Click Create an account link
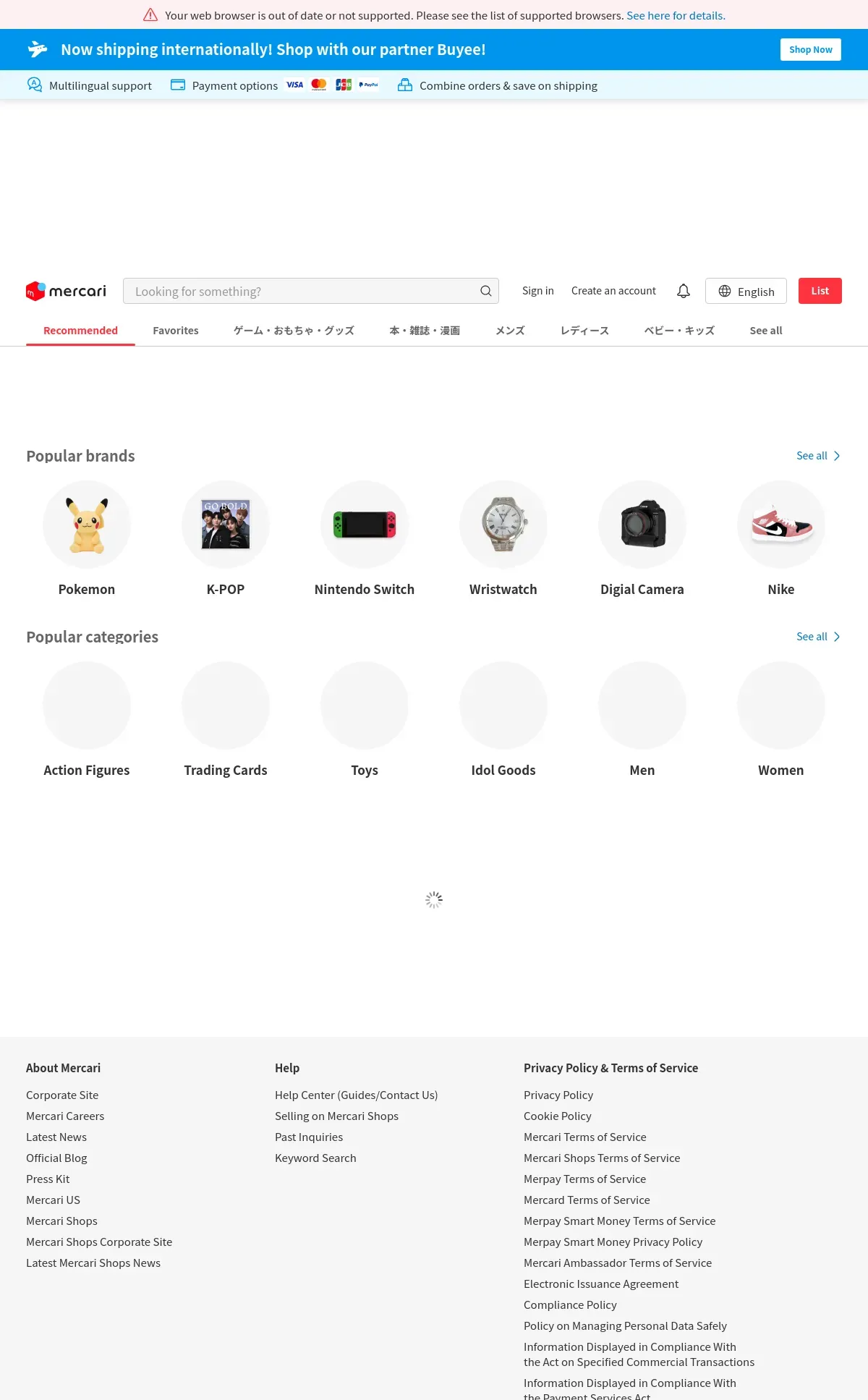The width and height of the screenshot is (868, 1400). [613, 291]
